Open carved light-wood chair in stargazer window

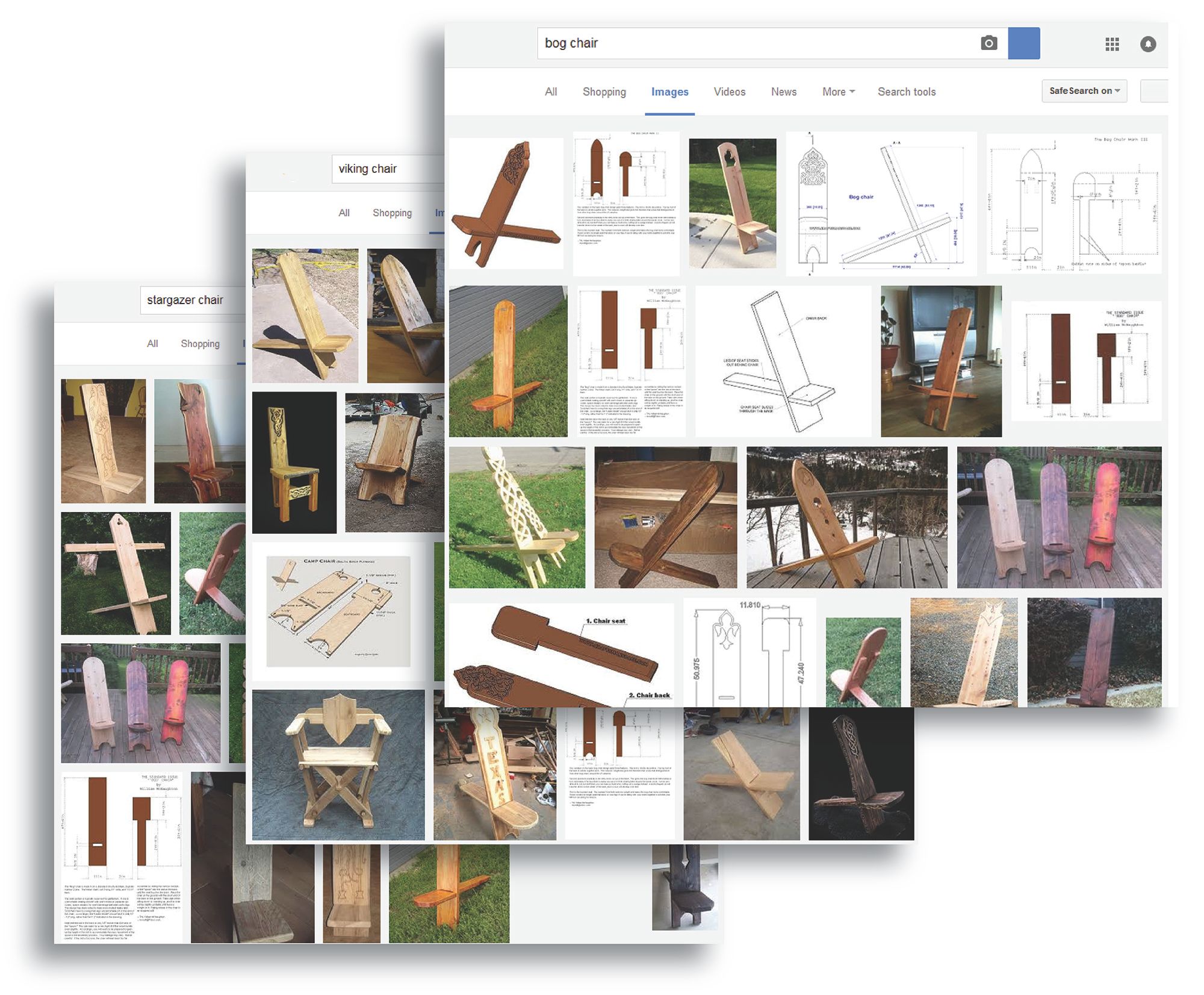[104, 441]
